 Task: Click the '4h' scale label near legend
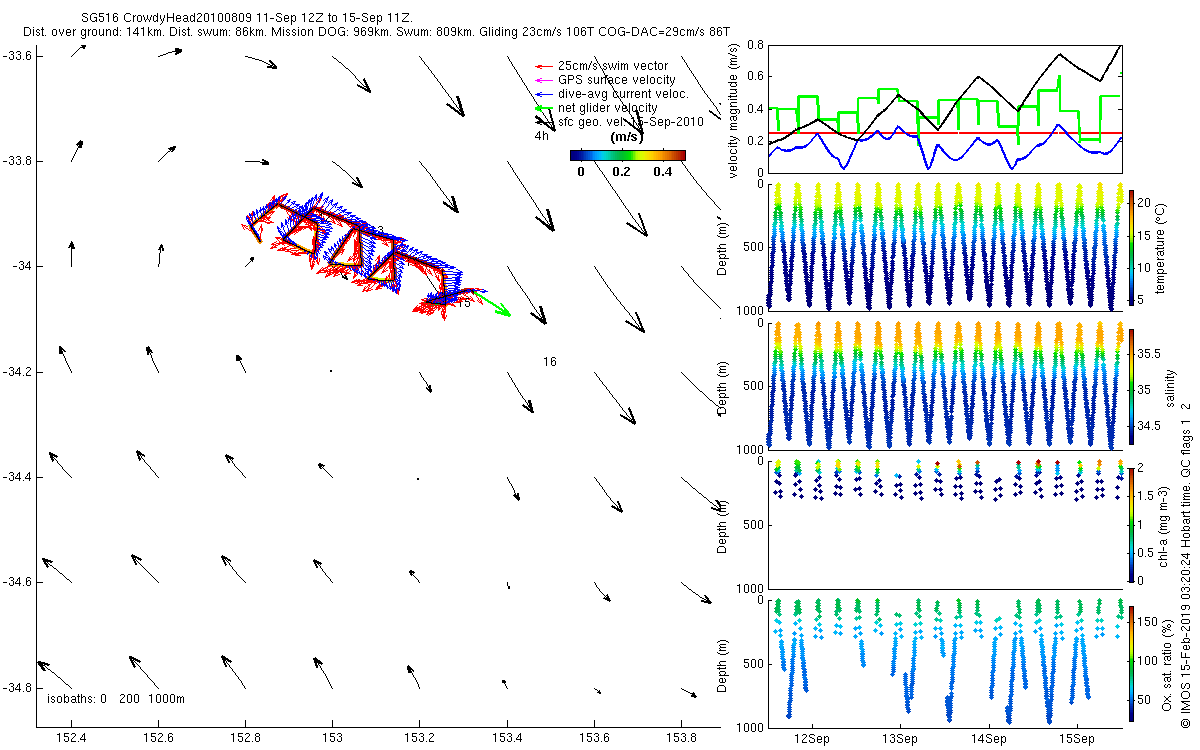click(541, 136)
